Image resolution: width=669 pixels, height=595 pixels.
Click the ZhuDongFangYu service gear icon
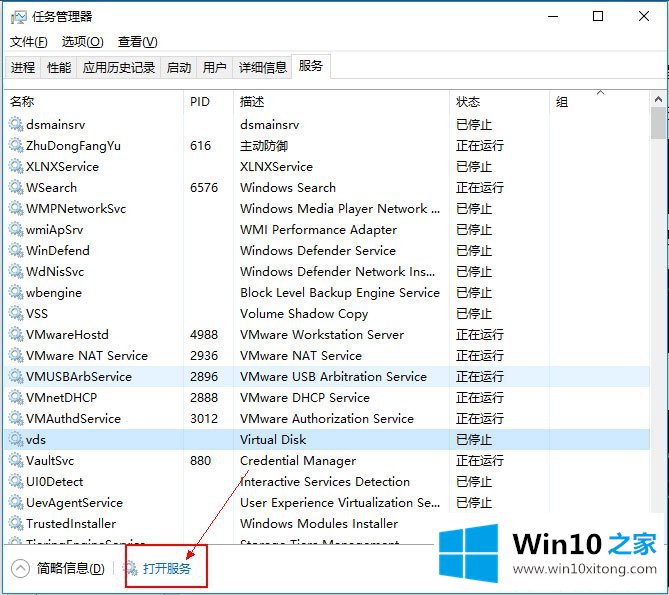(16, 145)
